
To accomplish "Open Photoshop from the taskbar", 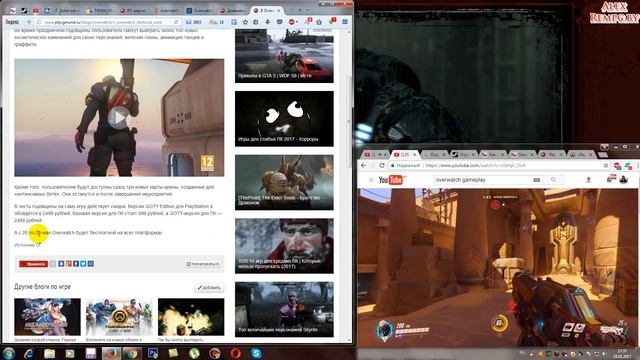I will [153, 353].
